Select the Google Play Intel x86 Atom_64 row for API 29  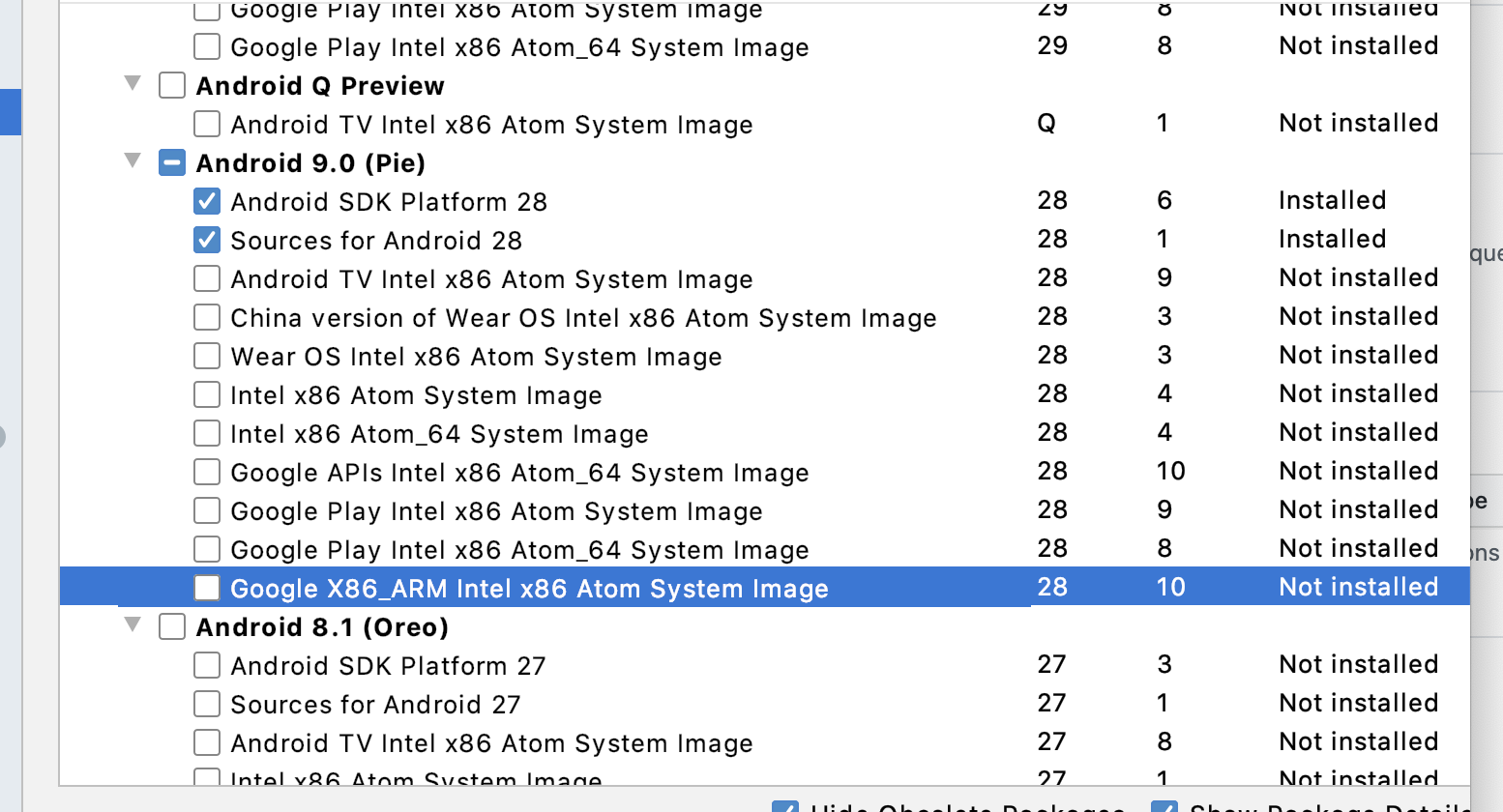(x=517, y=46)
